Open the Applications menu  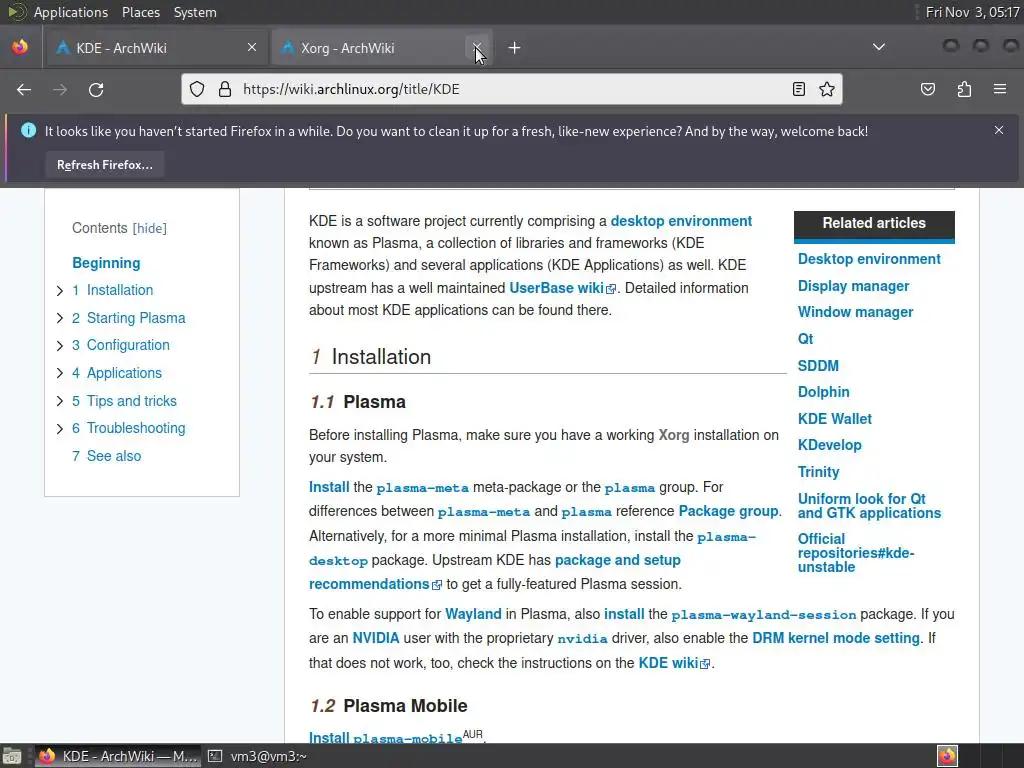coord(71,12)
